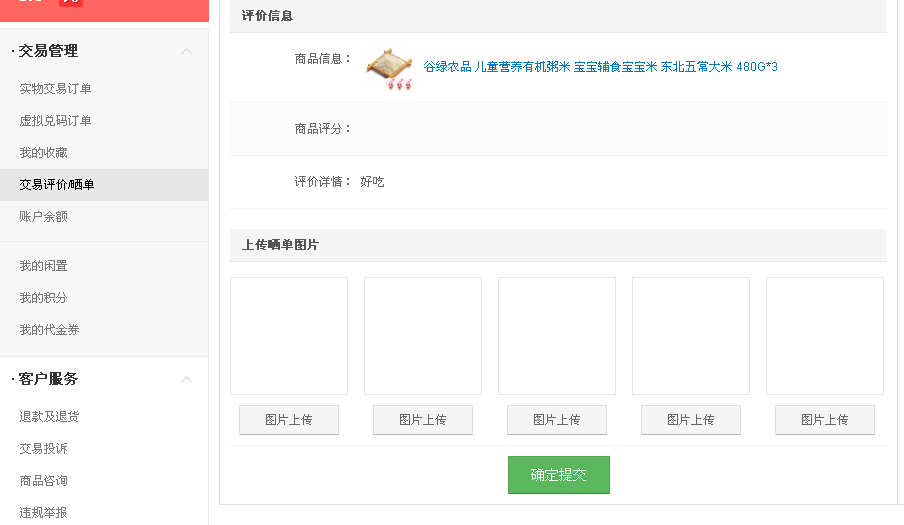Click the first 图片上传 button
The width and height of the screenshot is (904, 525).
(289, 420)
